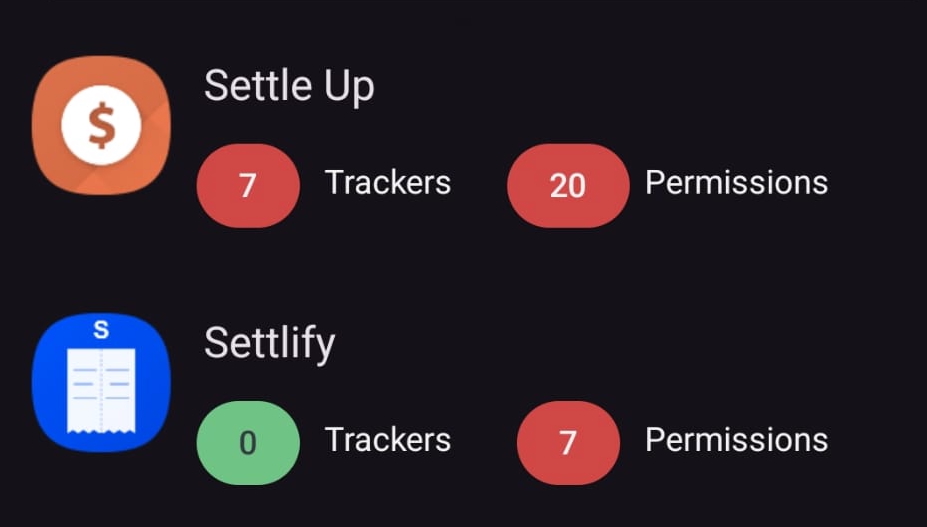
Task: Show Permissions label under Settlify
Action: point(736,440)
